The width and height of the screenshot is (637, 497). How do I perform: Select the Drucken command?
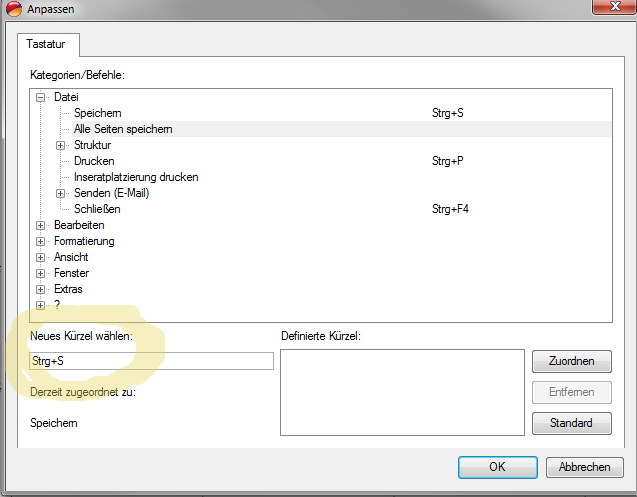(94, 161)
